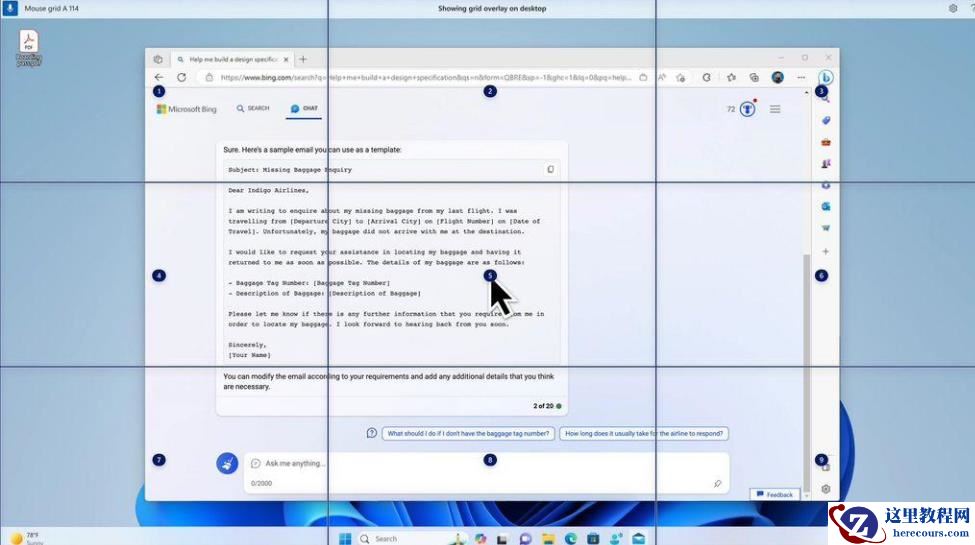This screenshot has width=975, height=545.
Task: Switch to the CHAT tab
Action: [x=304, y=108]
